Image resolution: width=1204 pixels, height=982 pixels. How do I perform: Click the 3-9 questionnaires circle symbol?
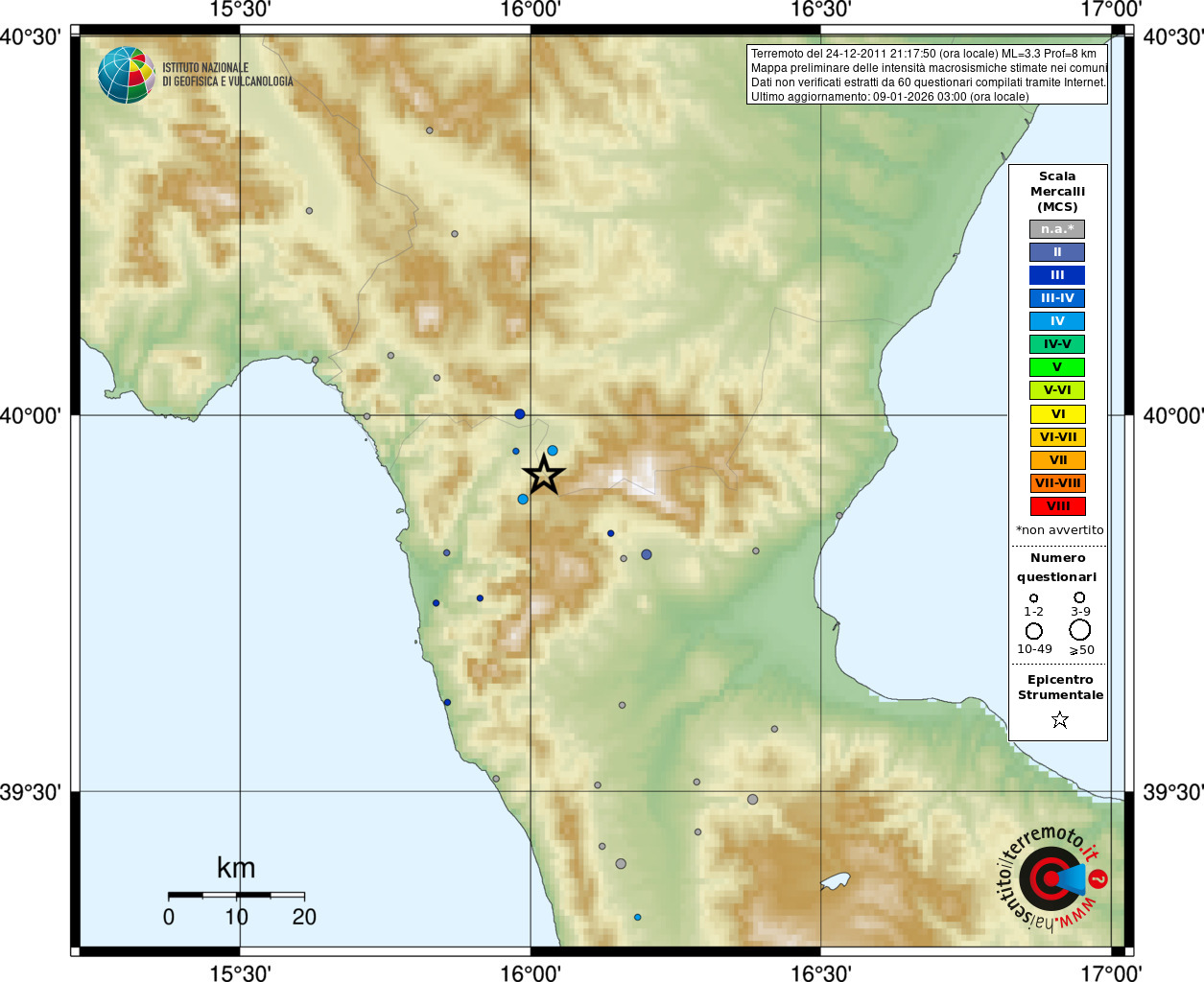(x=1079, y=597)
